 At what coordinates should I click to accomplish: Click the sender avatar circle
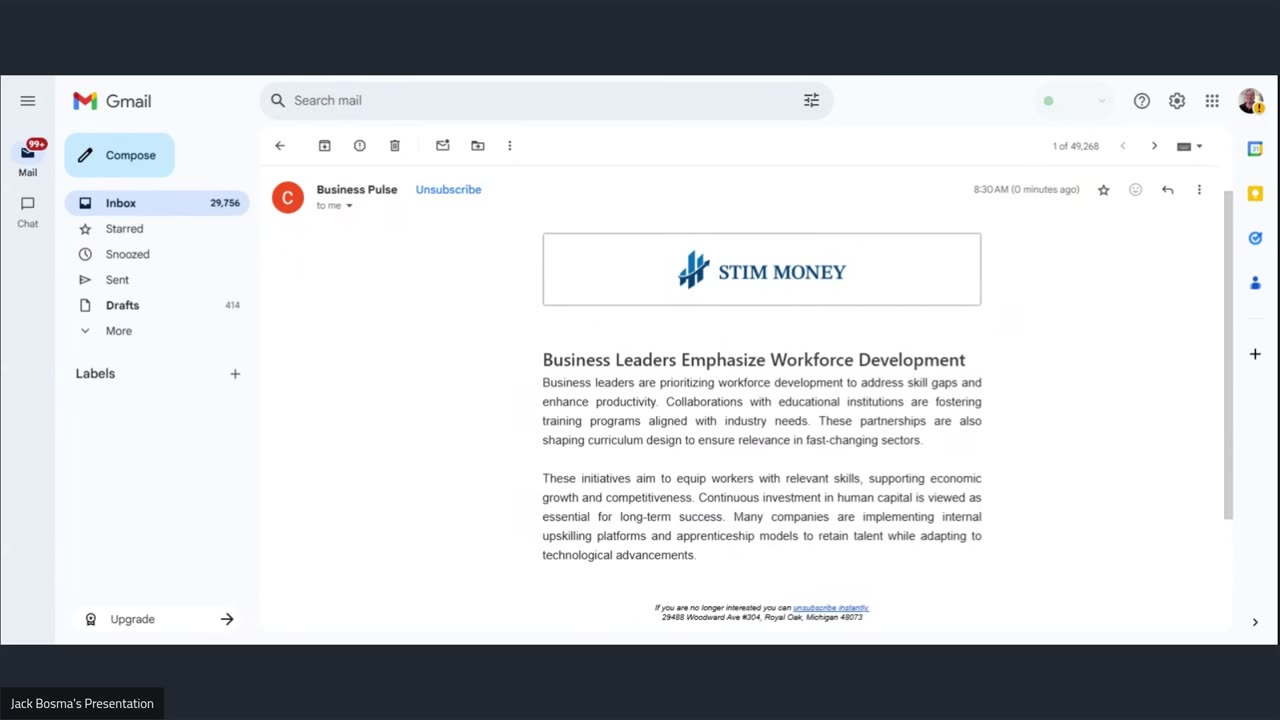pyautogui.click(x=288, y=197)
